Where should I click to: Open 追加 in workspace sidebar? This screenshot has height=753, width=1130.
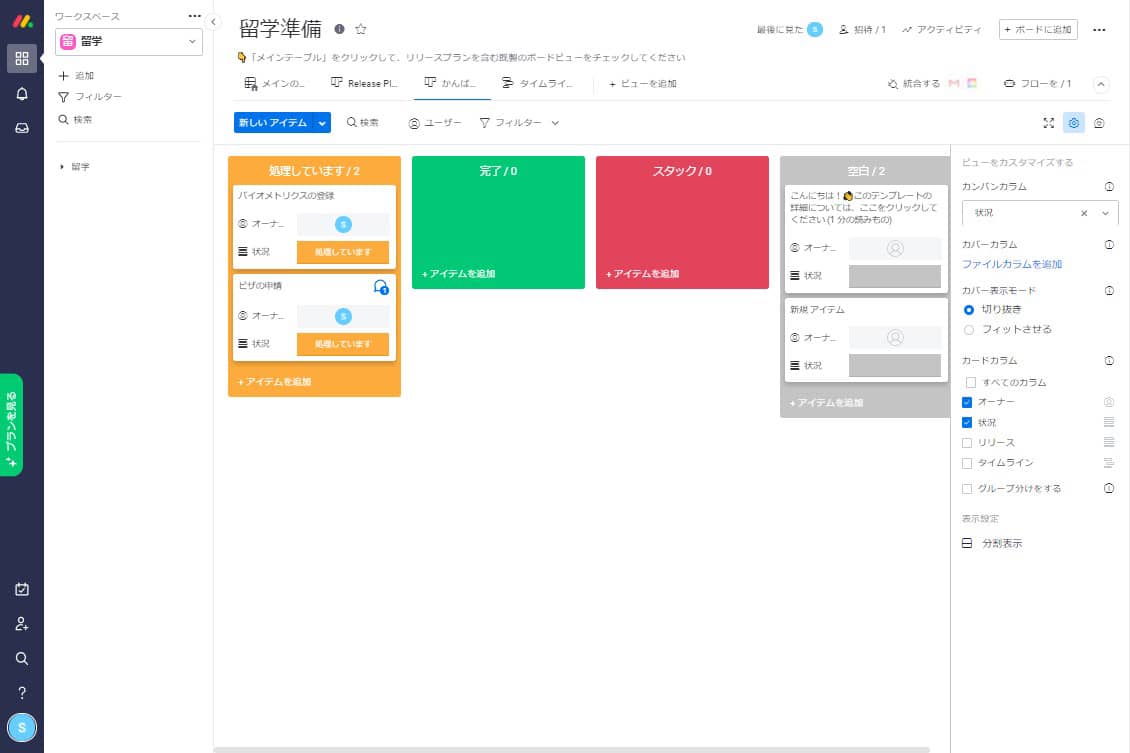pos(76,76)
